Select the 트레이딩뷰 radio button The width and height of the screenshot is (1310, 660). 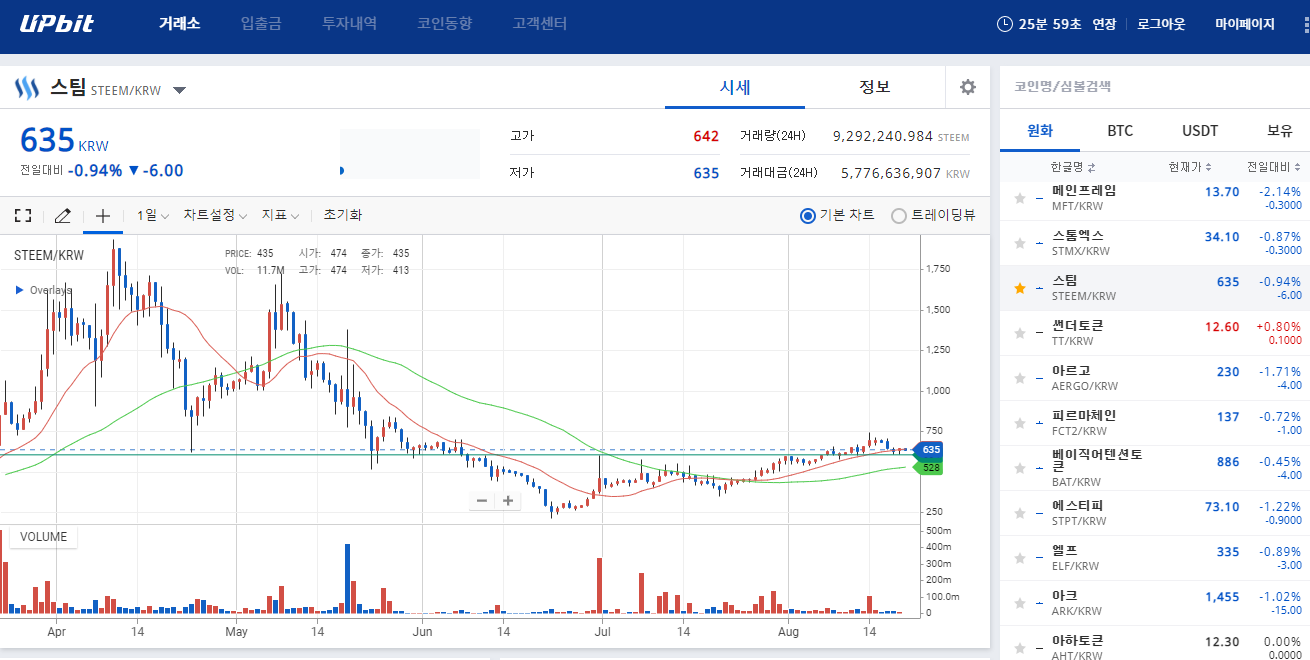[x=899, y=215]
